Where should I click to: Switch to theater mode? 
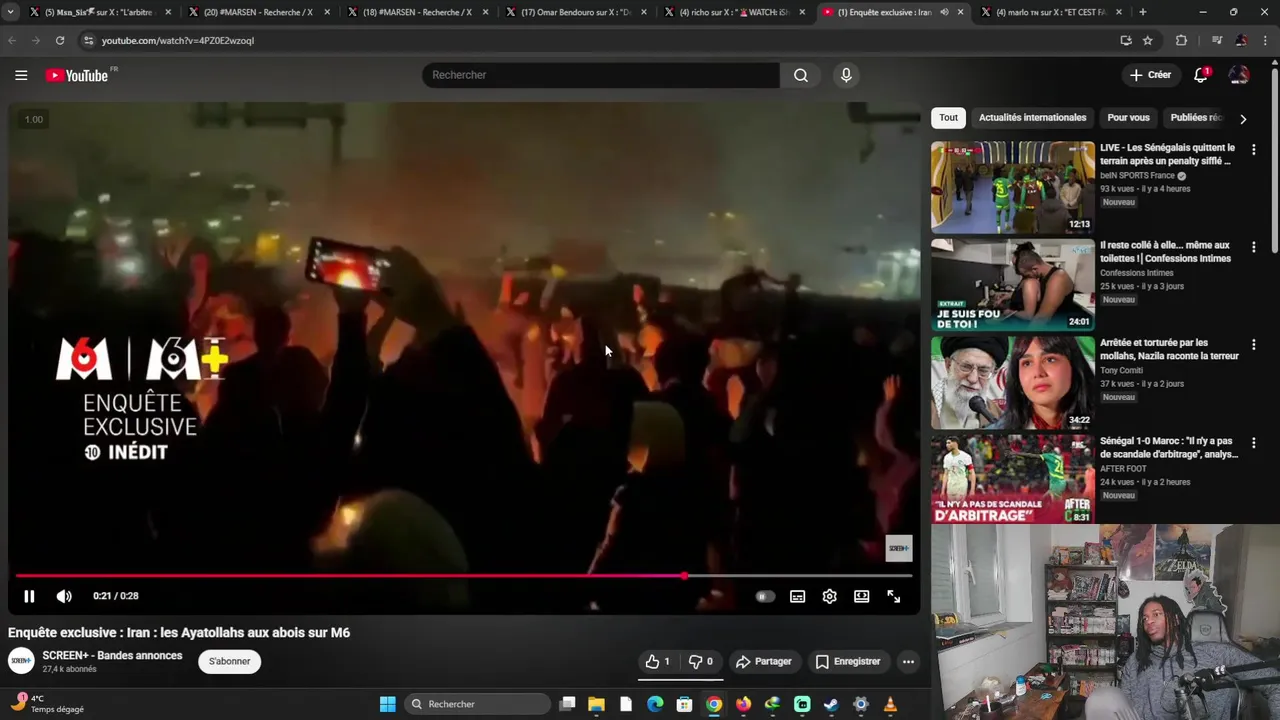[861, 596]
